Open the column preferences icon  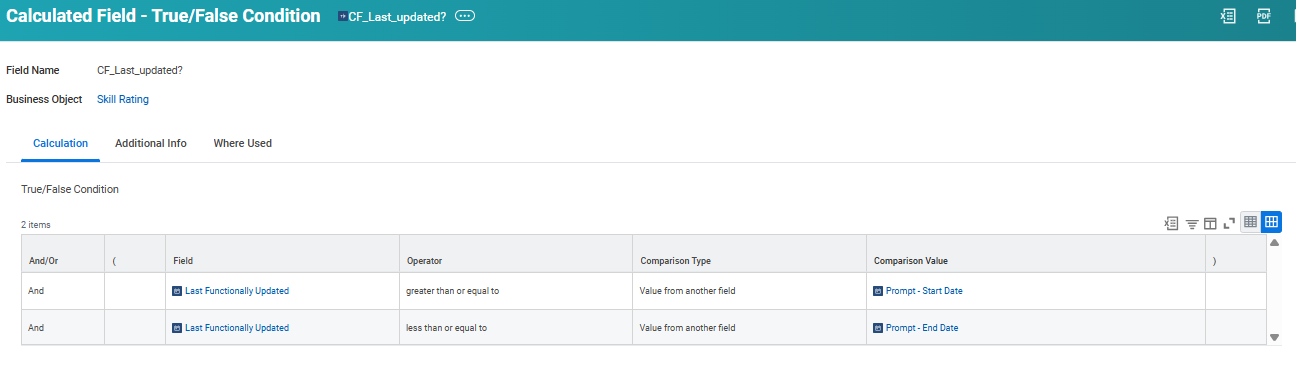1209,223
